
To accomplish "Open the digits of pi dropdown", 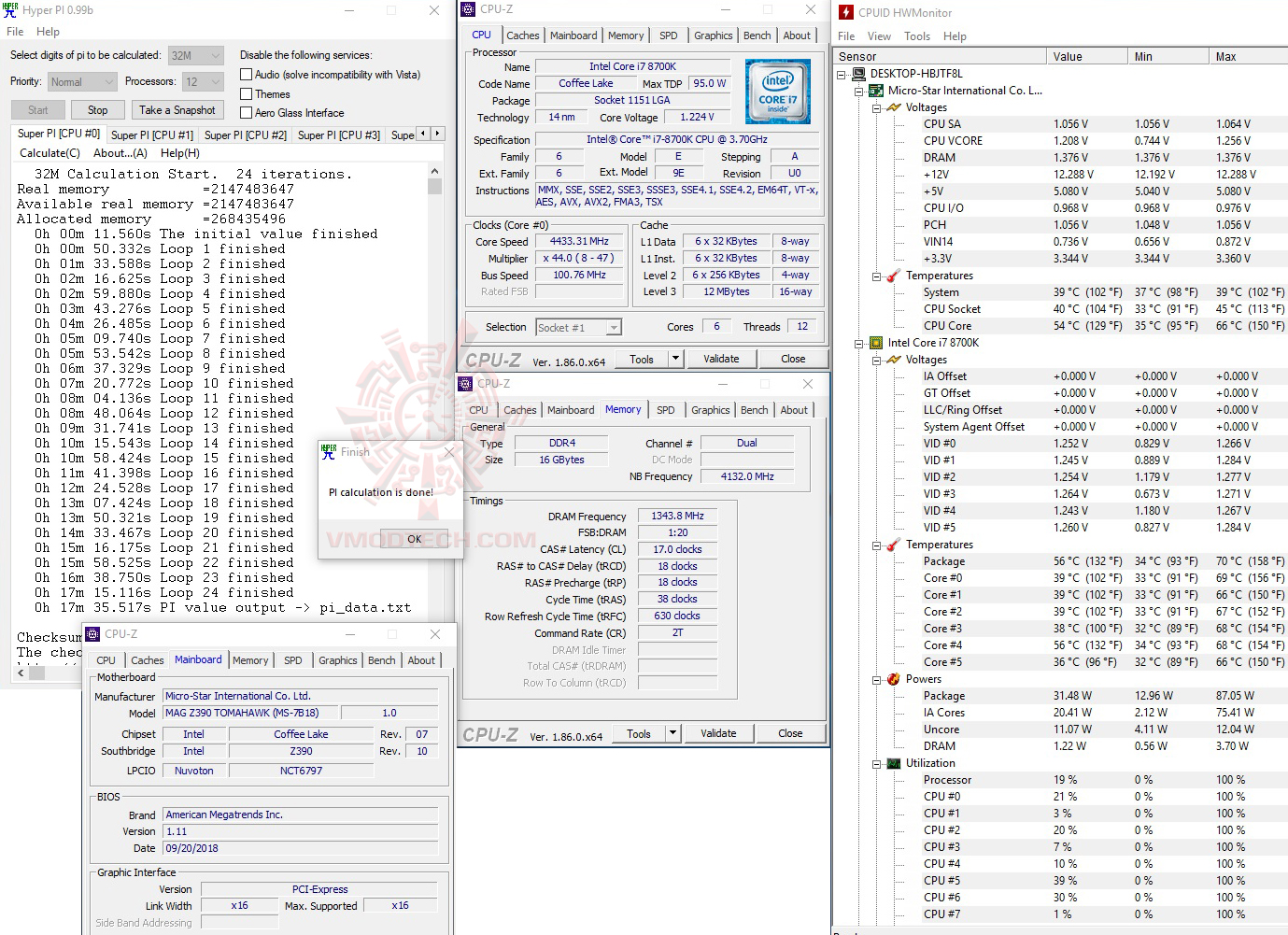I will point(216,55).
